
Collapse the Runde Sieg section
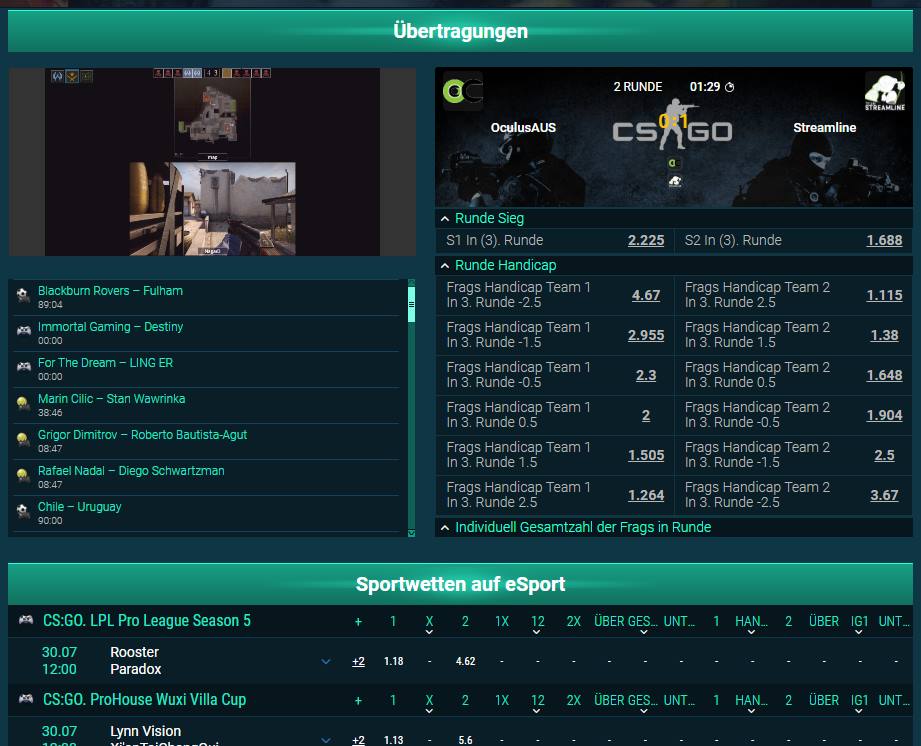[x=445, y=219]
